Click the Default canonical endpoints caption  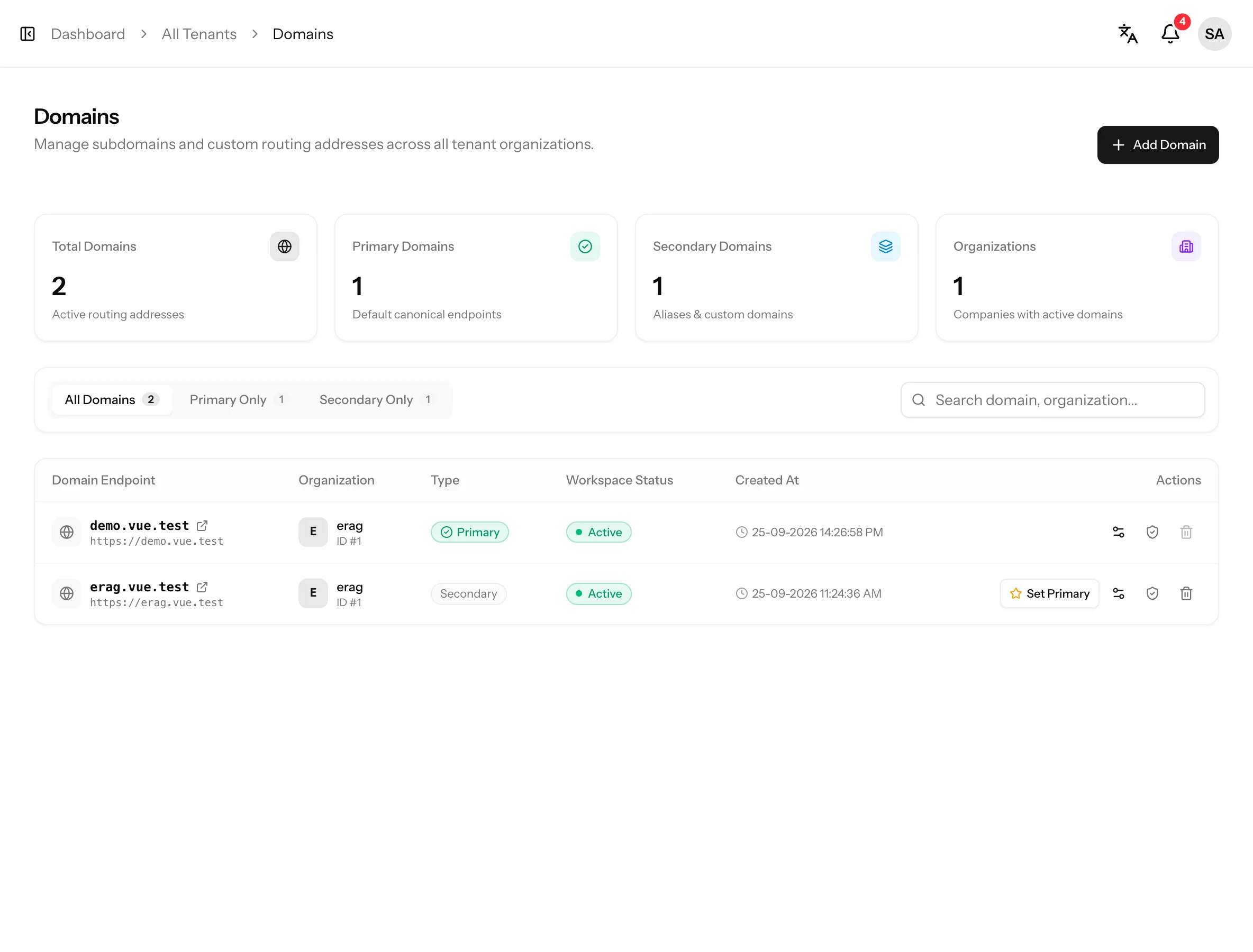pos(427,315)
